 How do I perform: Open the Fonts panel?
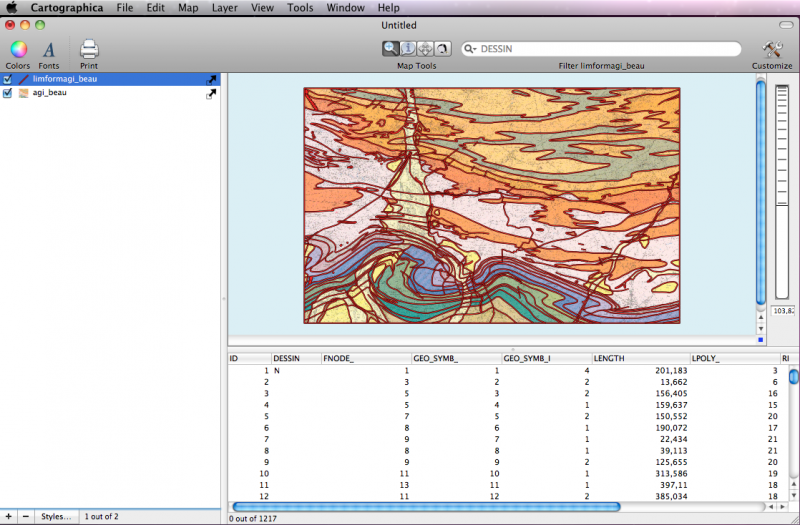pos(48,50)
